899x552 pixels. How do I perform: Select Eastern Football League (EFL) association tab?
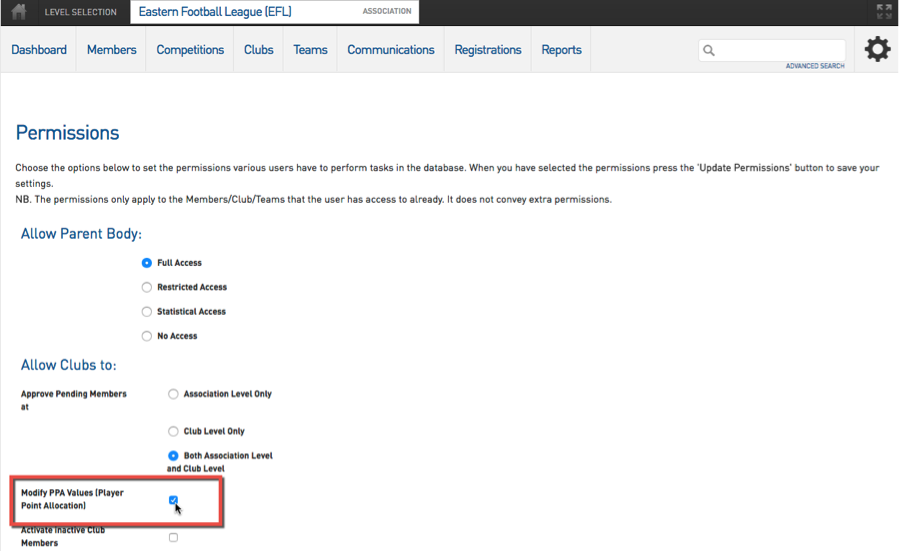[x=275, y=12]
